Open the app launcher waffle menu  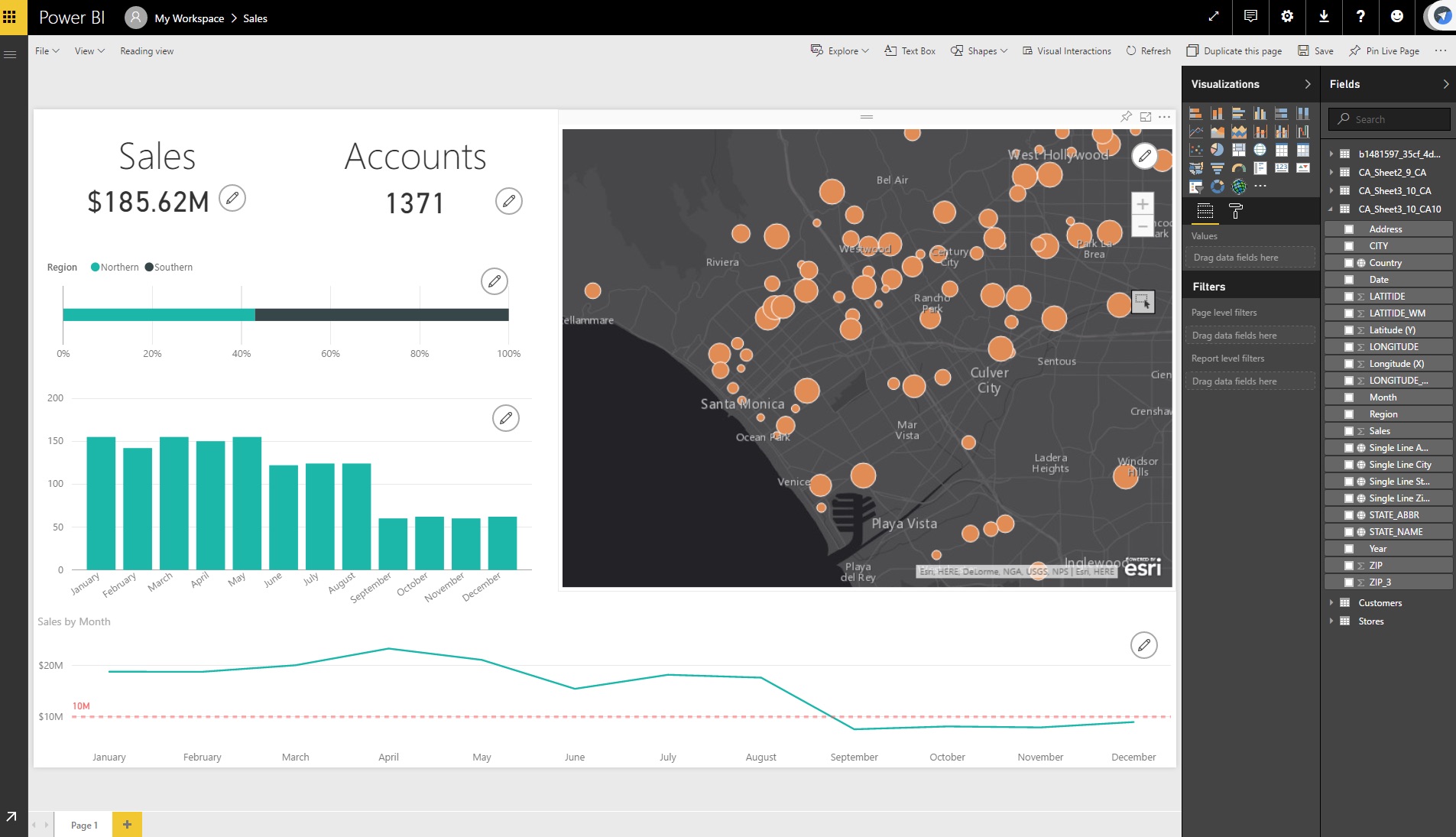(x=9, y=17)
